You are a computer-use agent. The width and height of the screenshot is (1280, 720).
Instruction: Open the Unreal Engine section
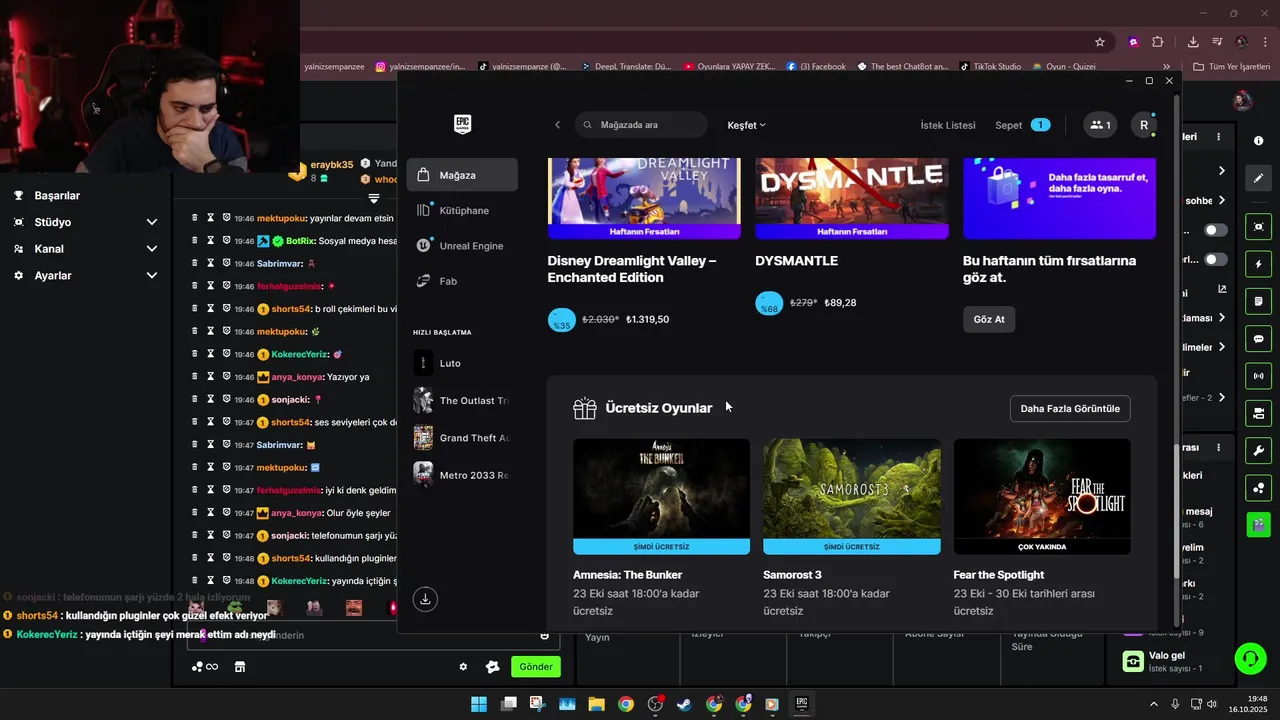pos(462,246)
